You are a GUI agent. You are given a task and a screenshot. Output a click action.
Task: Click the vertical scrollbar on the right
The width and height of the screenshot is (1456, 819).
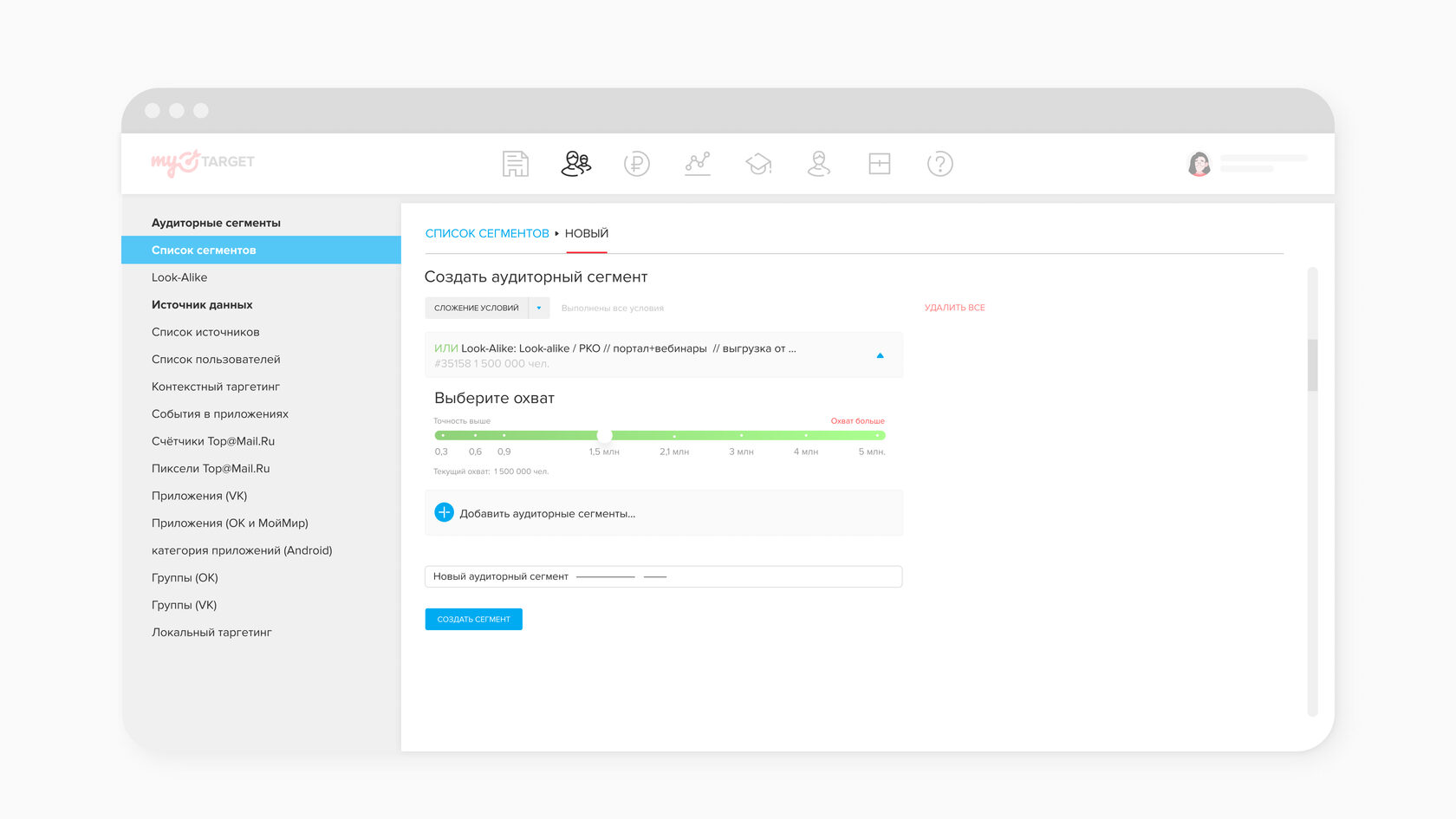coord(1312,364)
